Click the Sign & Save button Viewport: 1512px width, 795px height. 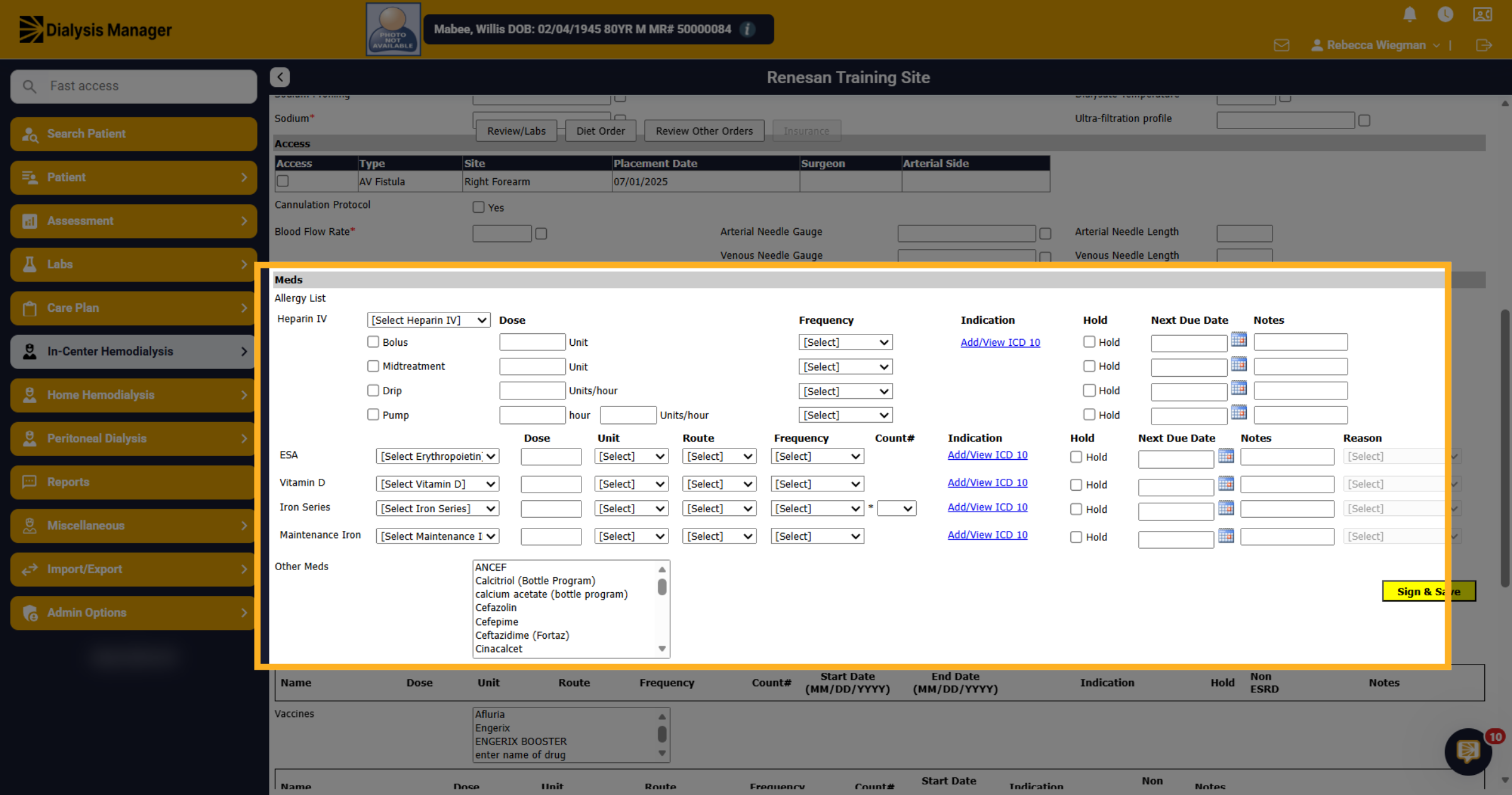click(x=1428, y=591)
